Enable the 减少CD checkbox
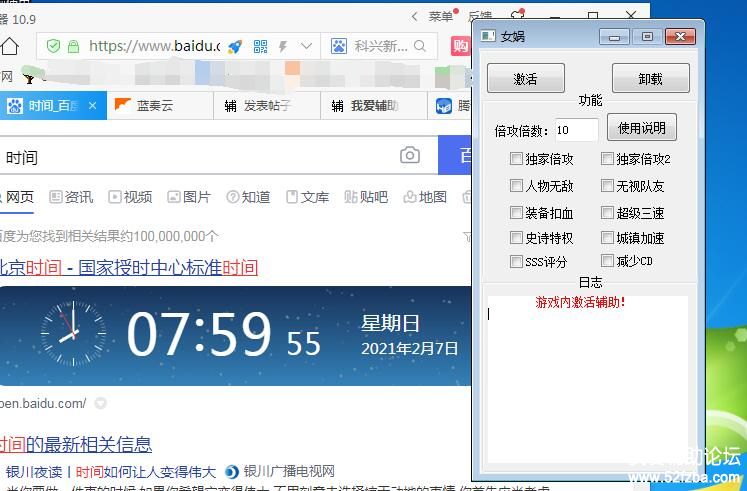This screenshot has width=747, height=491. (607, 261)
